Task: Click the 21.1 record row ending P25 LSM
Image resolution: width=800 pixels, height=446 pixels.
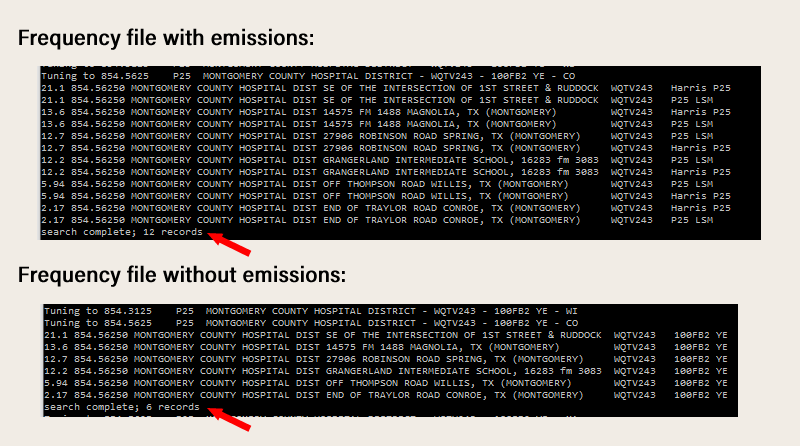Action: (x=377, y=100)
